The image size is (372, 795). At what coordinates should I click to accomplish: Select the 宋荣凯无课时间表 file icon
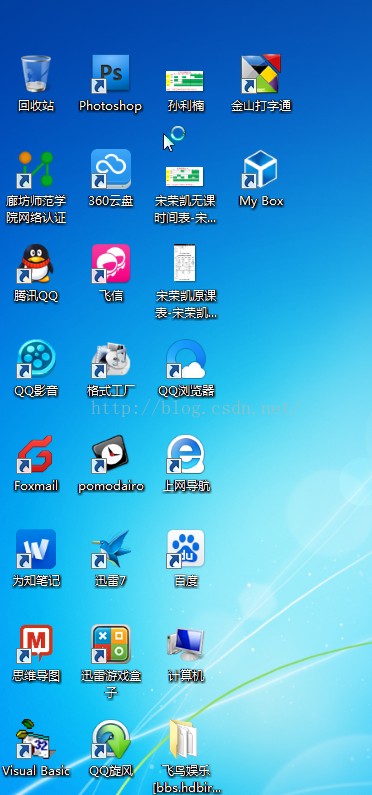click(x=185, y=176)
